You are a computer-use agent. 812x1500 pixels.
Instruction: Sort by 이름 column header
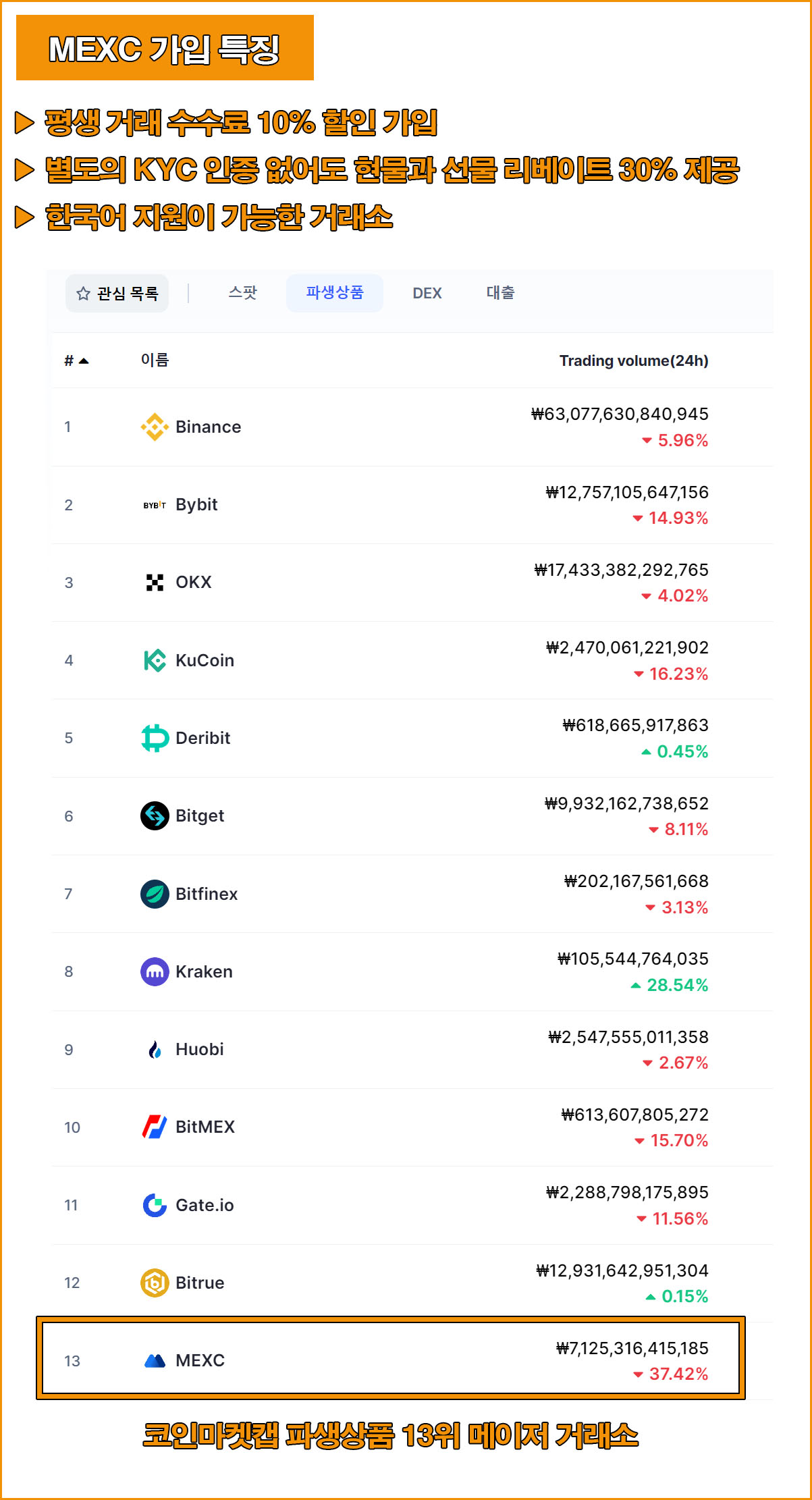coord(155,360)
